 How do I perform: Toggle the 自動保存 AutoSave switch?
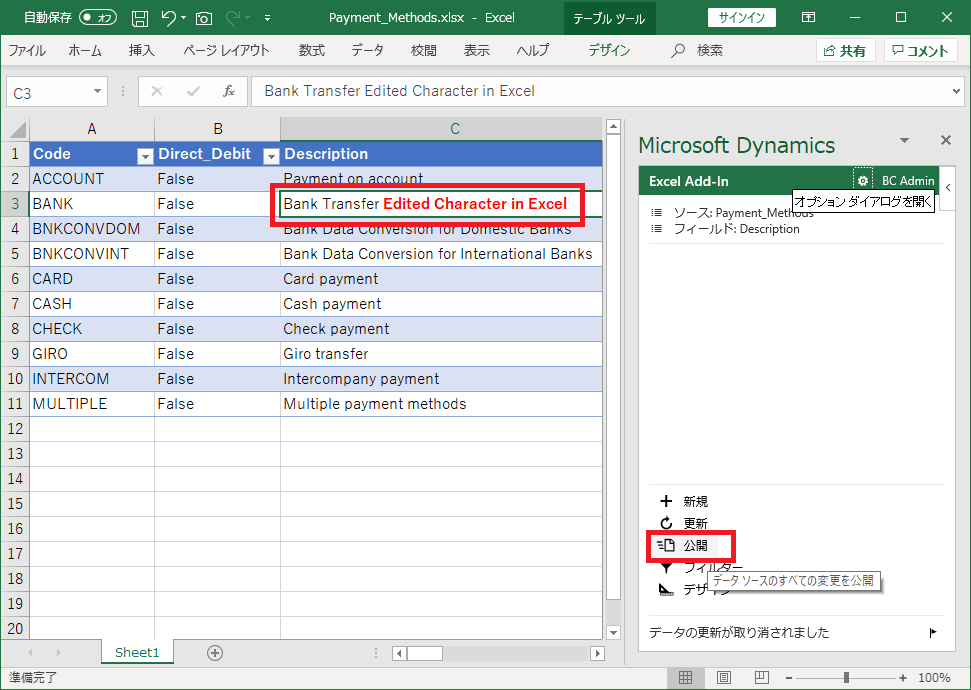point(98,17)
